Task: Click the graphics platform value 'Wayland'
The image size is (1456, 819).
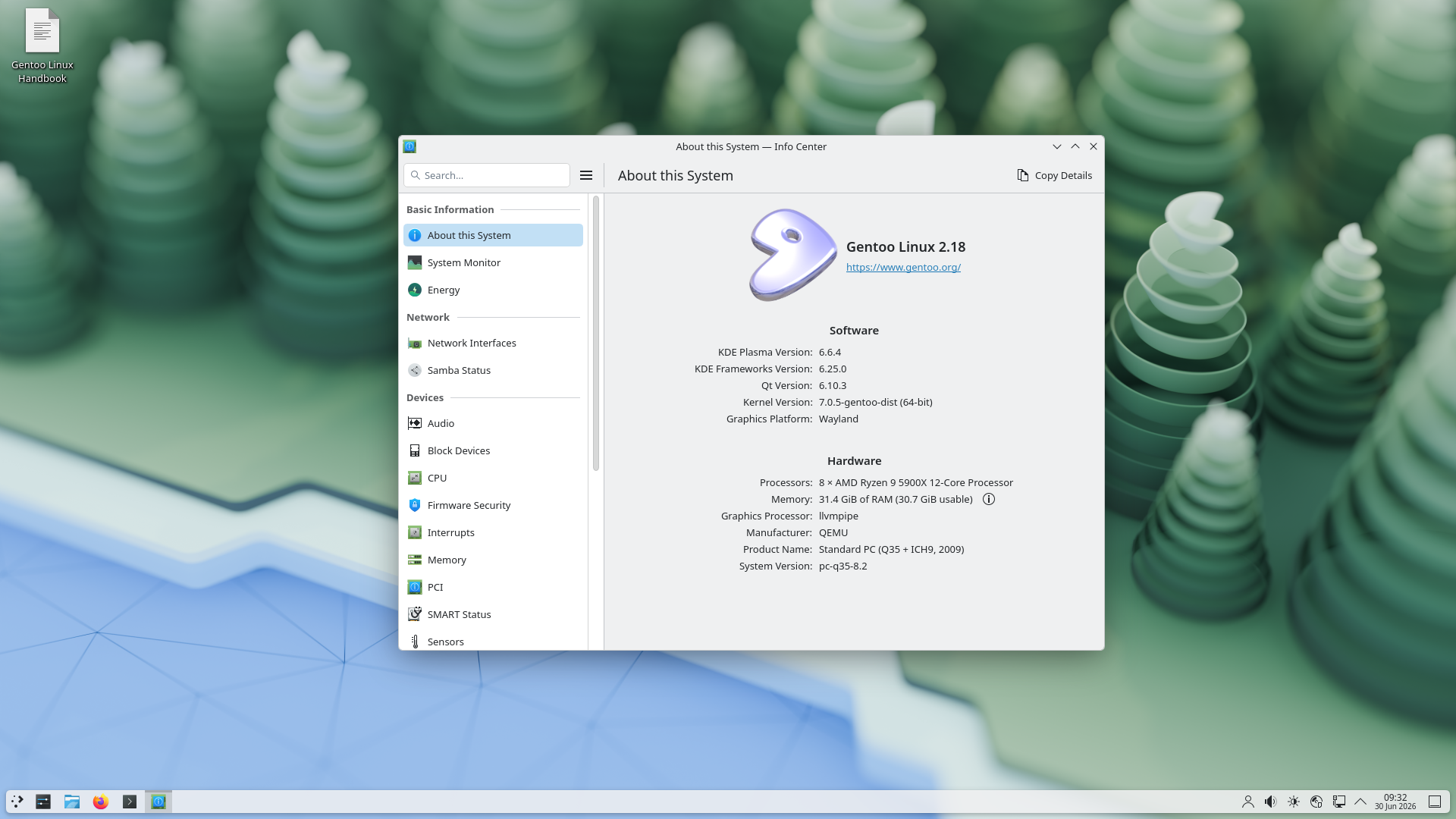Action: (x=839, y=419)
